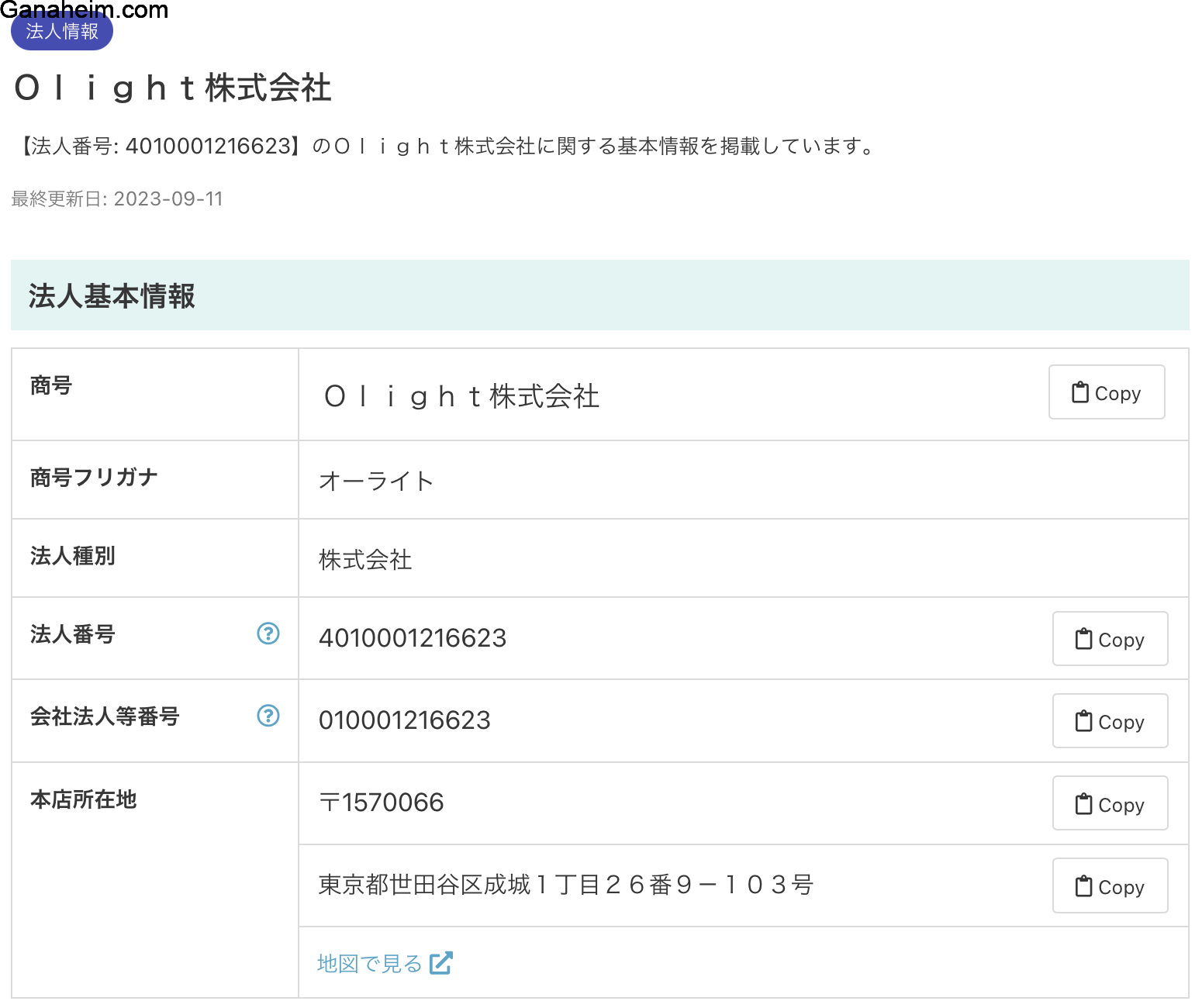Click the 法人基本情報 section header
The height and width of the screenshot is (1008, 1202).
[112, 295]
